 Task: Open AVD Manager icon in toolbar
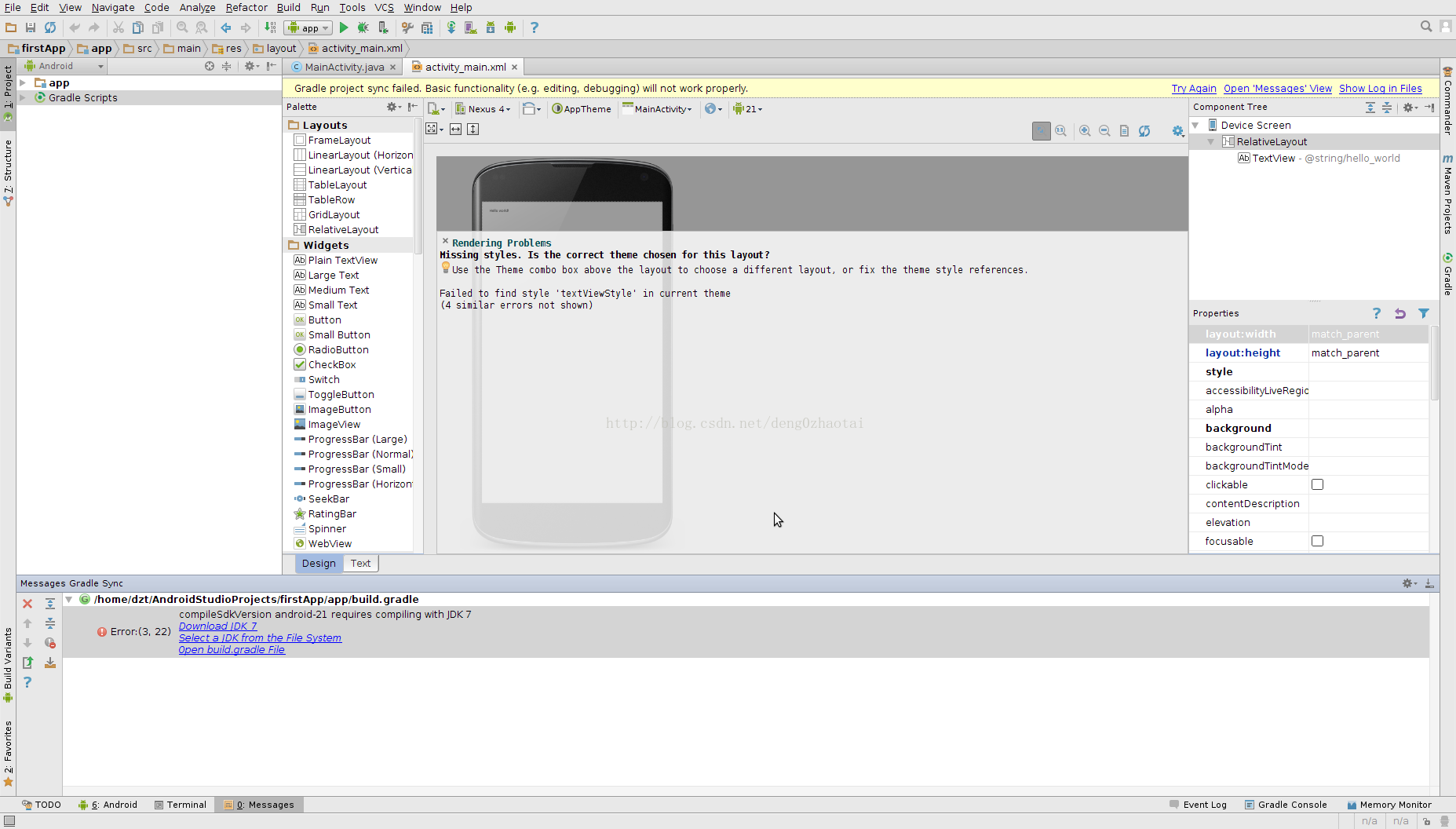(x=471, y=27)
